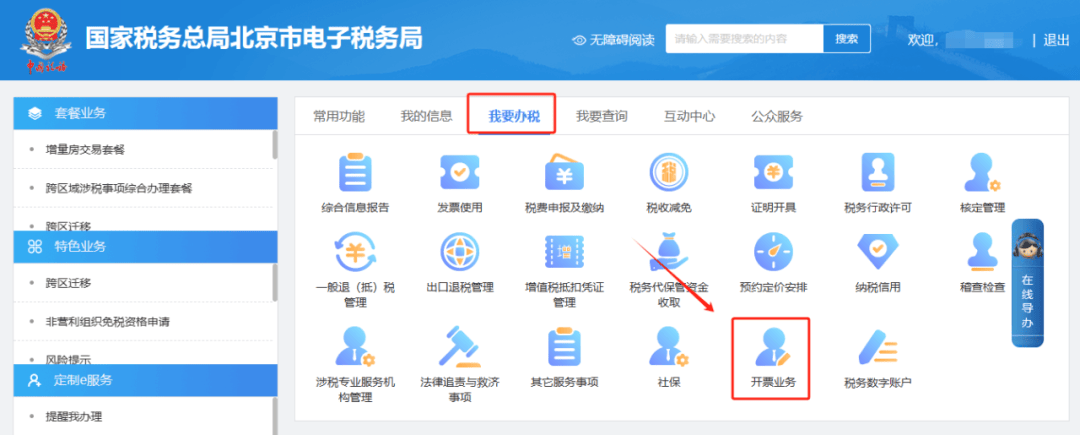1080x435 pixels.
Task: Select 税费申报及缴纳 icon
Action: pyautogui.click(x=564, y=173)
